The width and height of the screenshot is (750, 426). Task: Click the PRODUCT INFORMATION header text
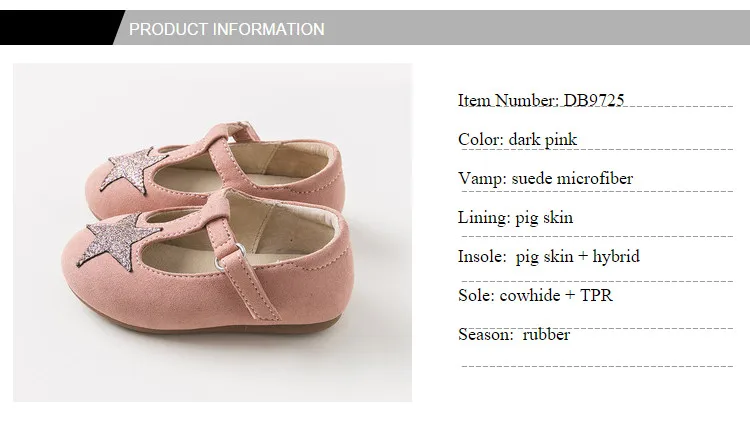(226, 29)
